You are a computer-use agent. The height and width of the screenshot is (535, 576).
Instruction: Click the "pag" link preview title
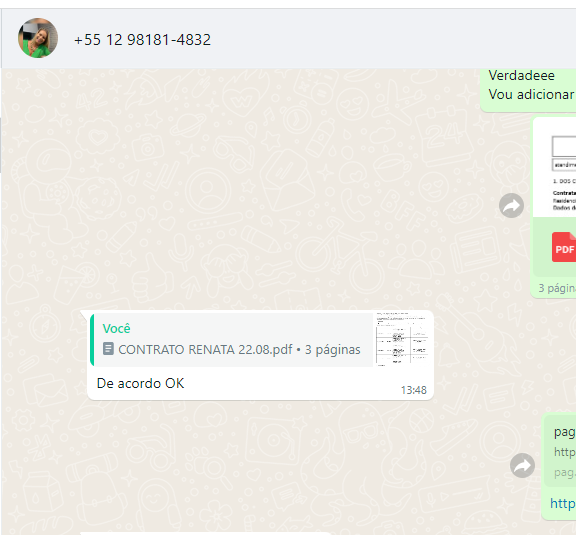[565, 432]
